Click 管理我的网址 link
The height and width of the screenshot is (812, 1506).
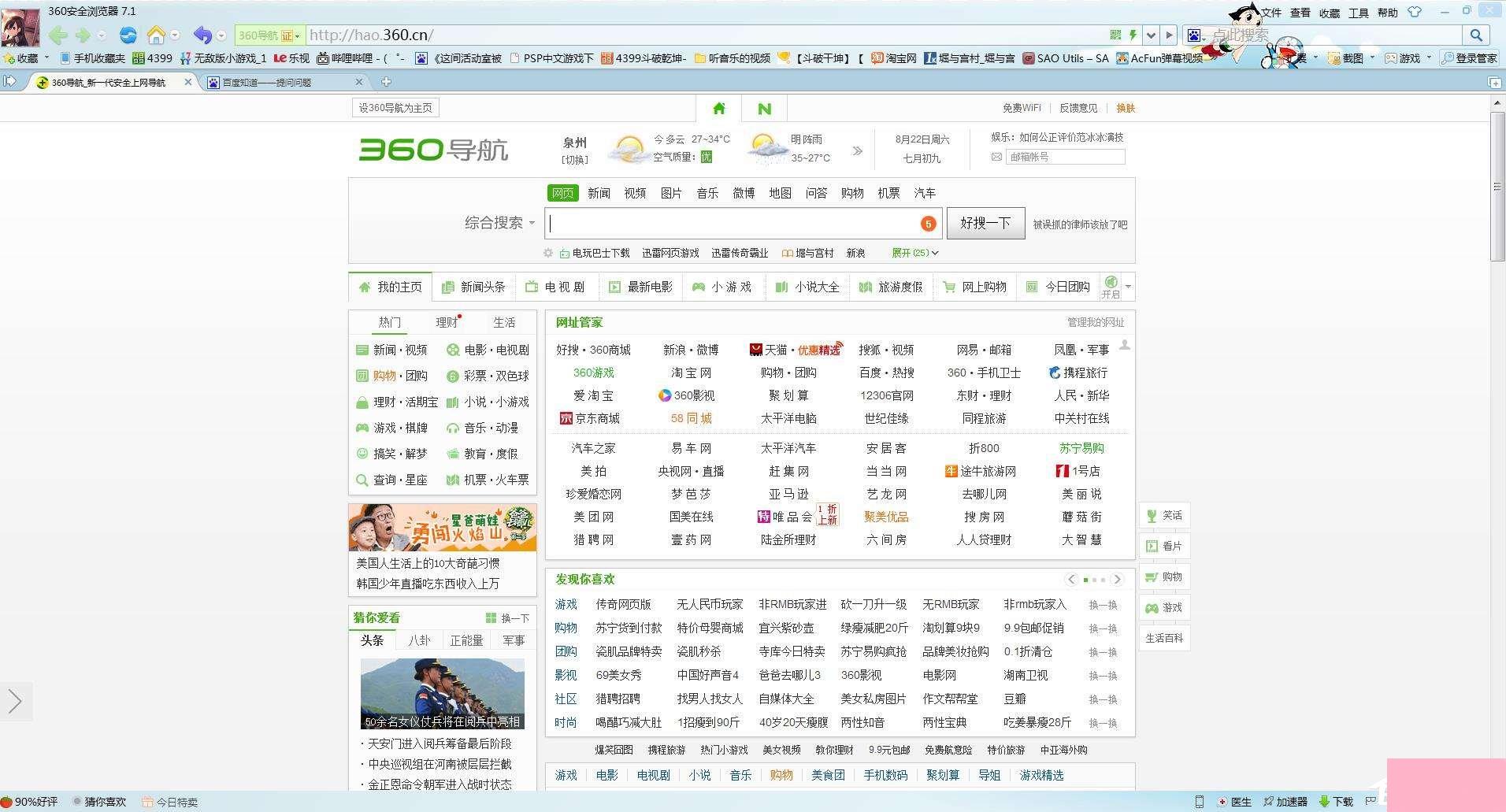[x=1096, y=322]
